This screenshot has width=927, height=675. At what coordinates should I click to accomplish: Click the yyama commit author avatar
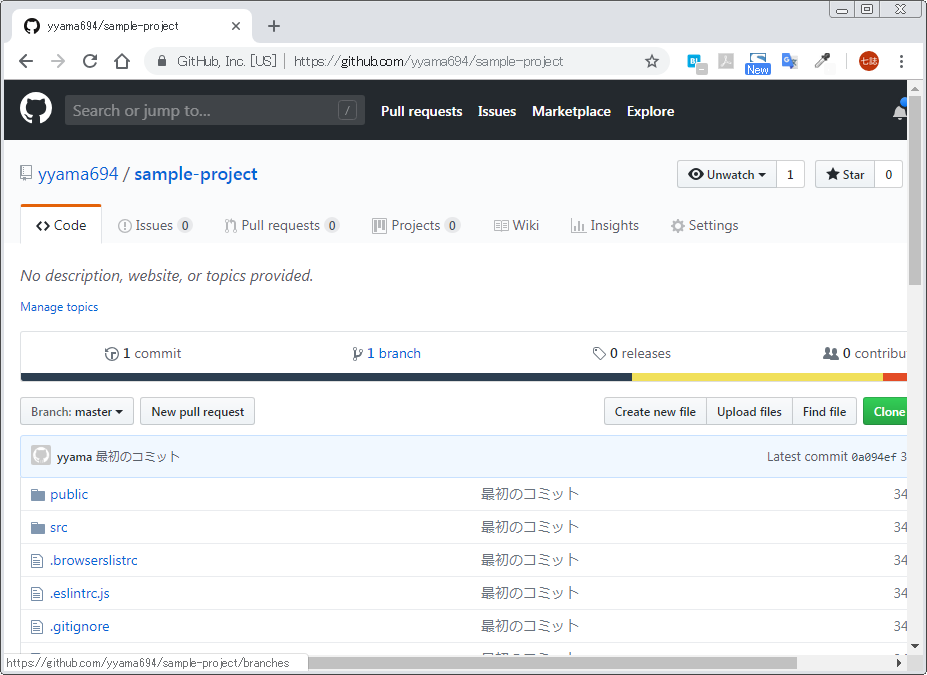point(41,456)
